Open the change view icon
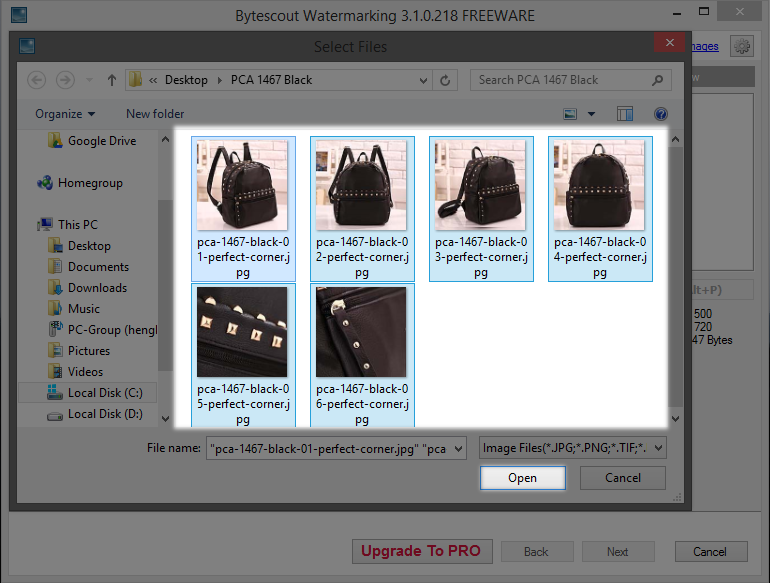Viewport: 770px width, 583px height. pyautogui.click(x=570, y=114)
